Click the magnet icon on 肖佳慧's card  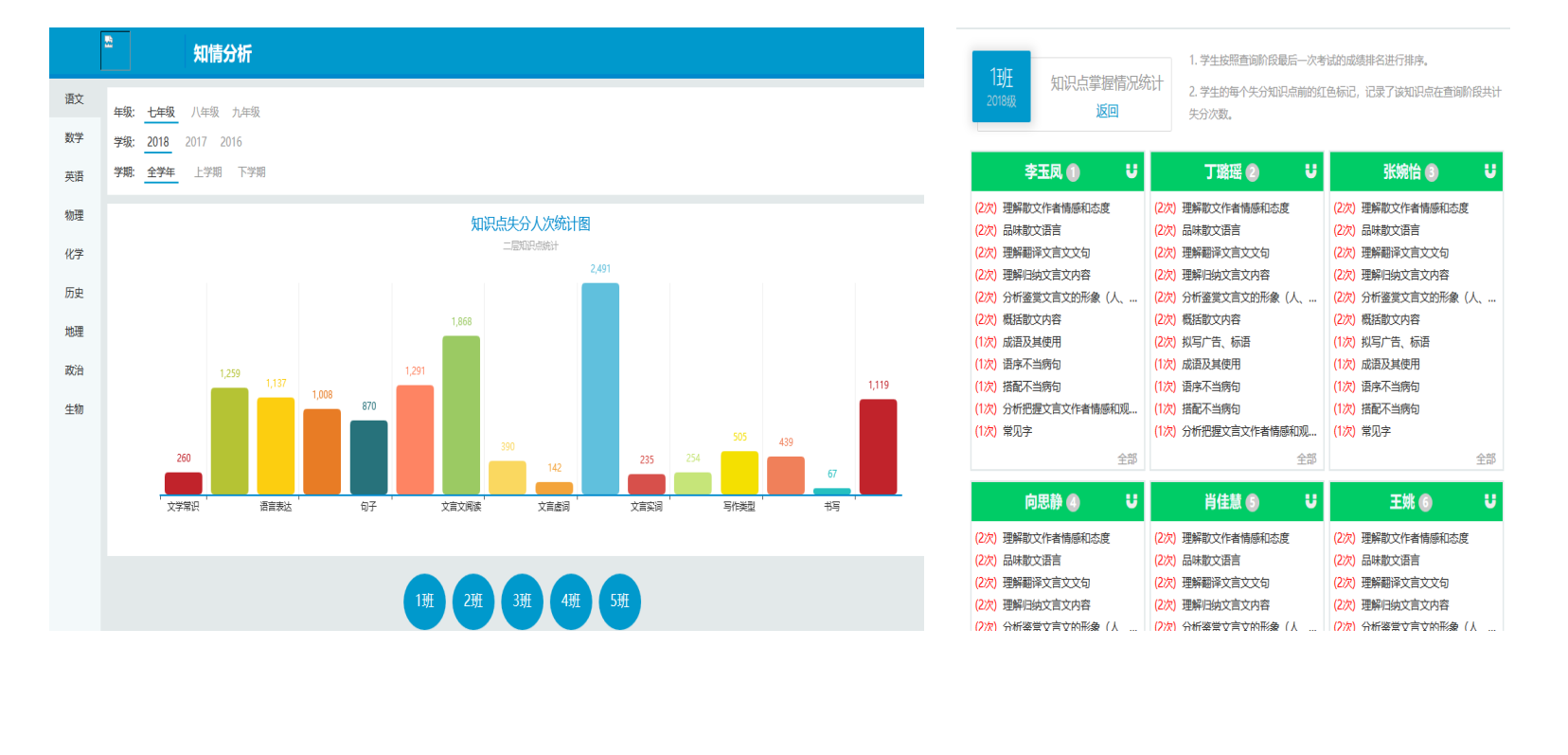tap(1310, 501)
